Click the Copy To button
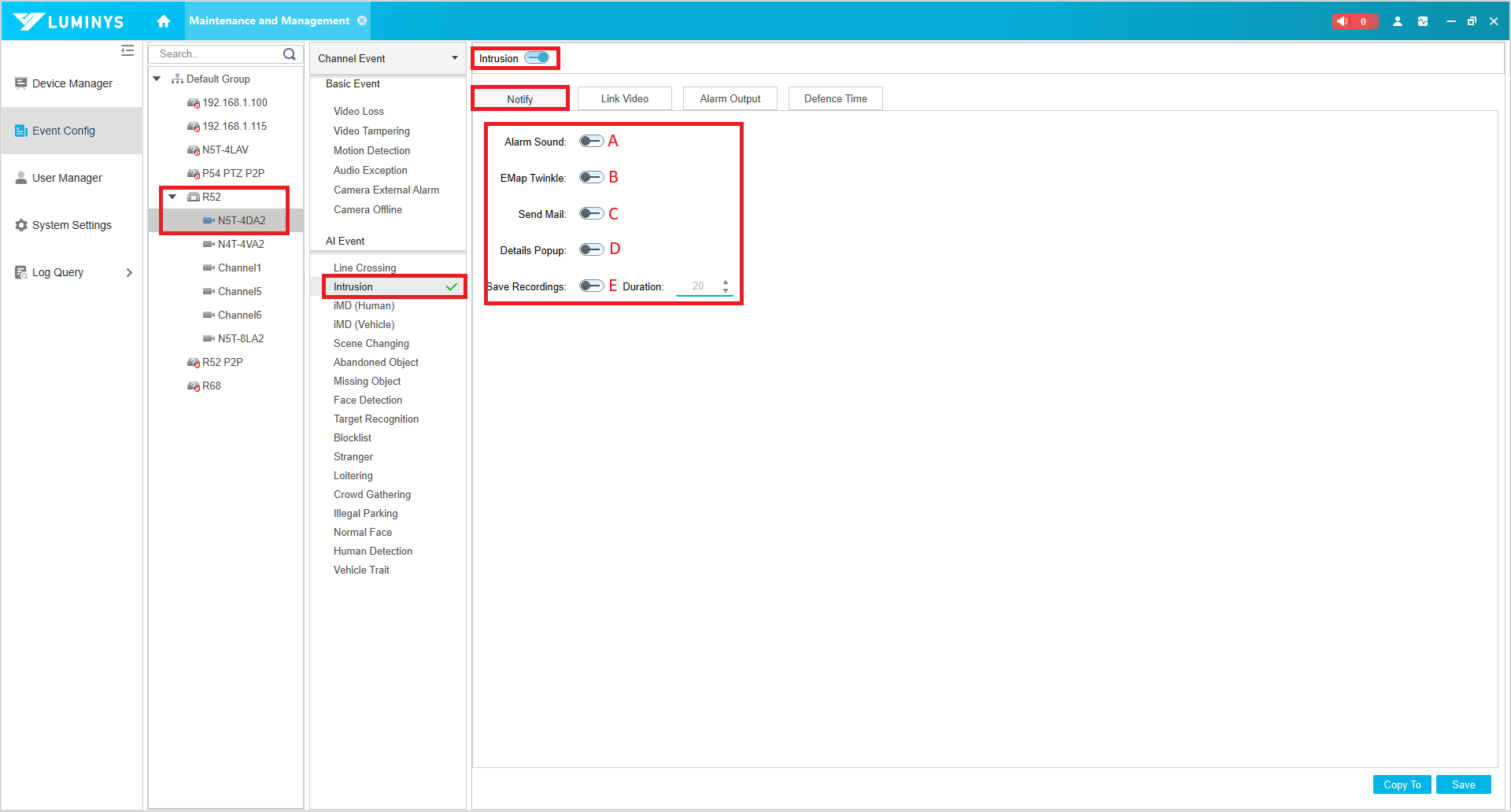The height and width of the screenshot is (812, 1511). (1402, 784)
